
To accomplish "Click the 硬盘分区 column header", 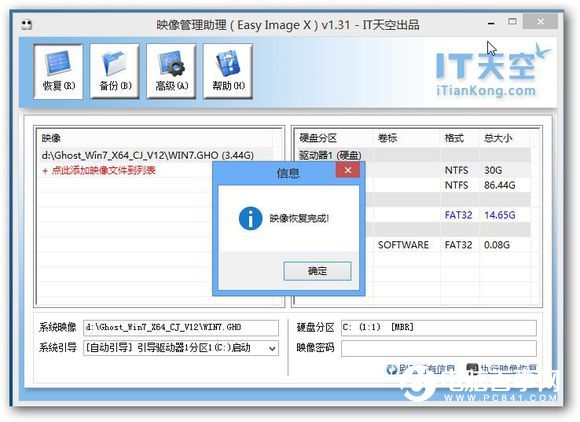I will 334,138.
